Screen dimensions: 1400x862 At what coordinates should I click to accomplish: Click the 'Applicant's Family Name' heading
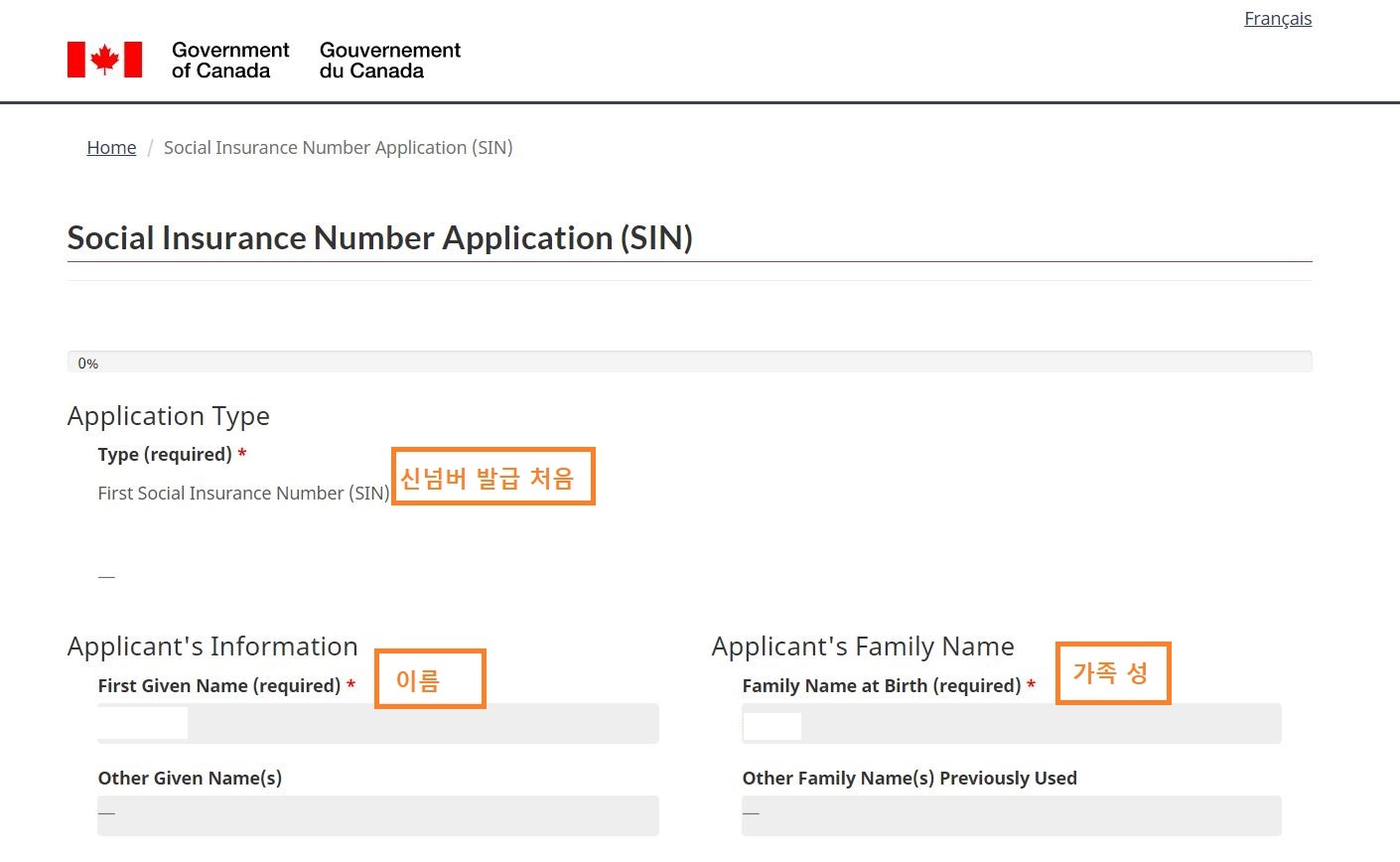click(x=863, y=646)
